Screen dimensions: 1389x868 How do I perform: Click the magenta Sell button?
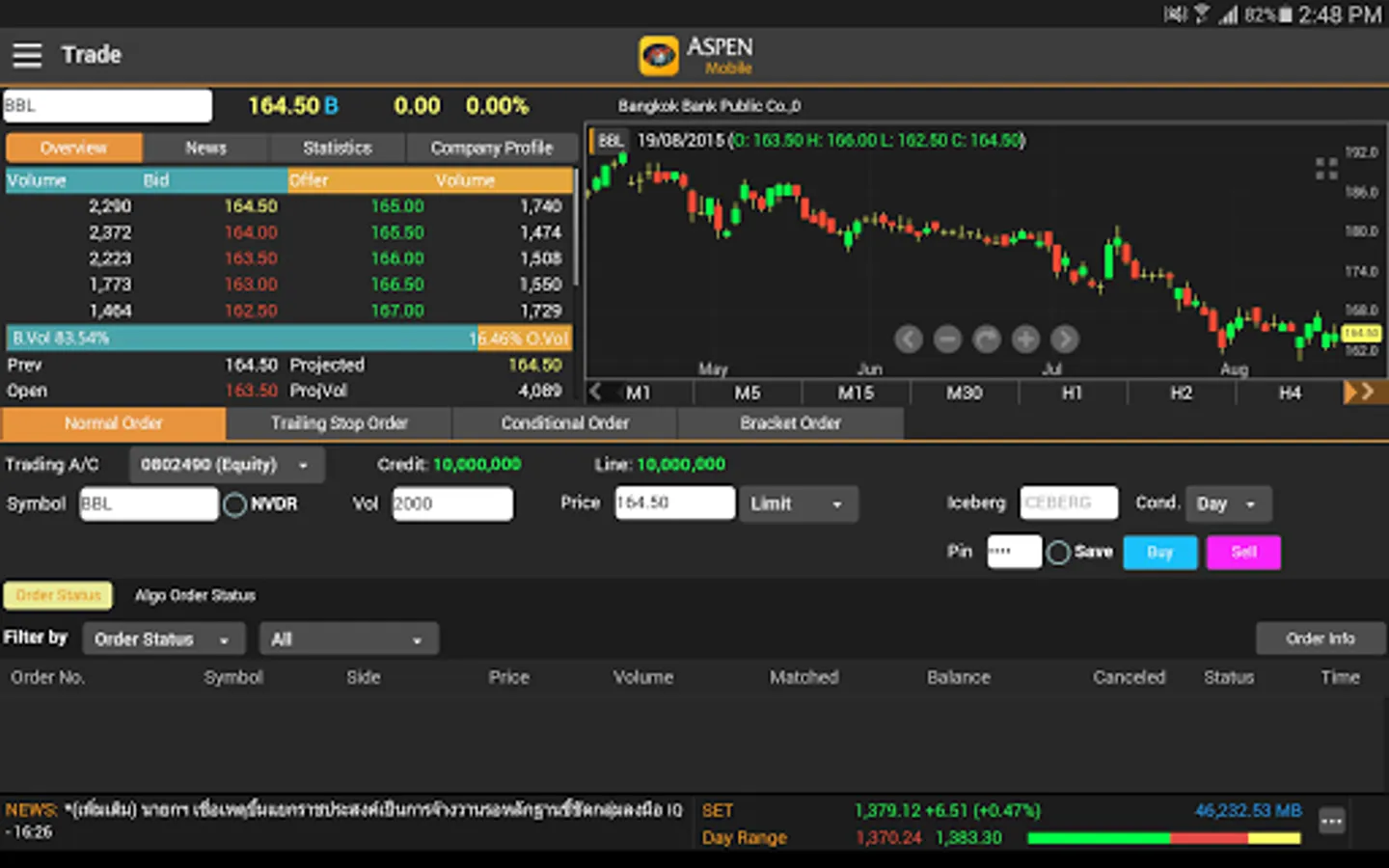click(x=1243, y=553)
